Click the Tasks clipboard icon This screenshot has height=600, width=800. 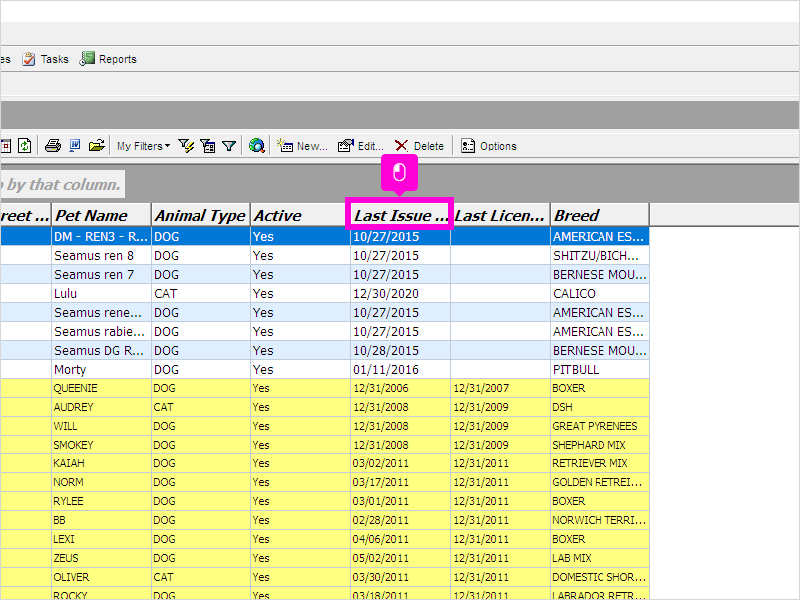pos(29,59)
